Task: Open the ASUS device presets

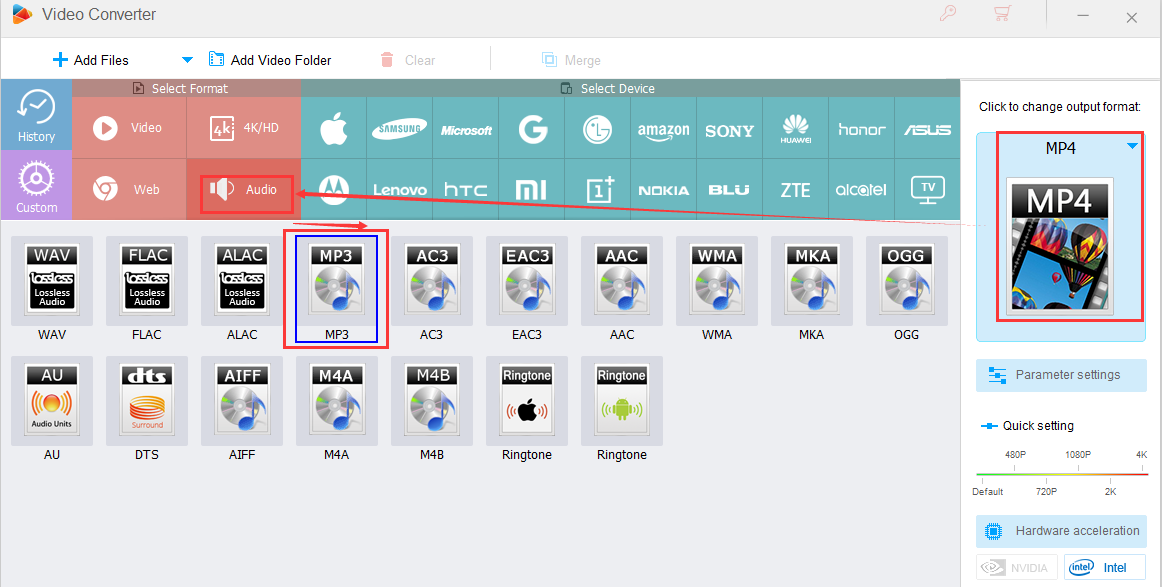Action: pyautogui.click(x=927, y=128)
